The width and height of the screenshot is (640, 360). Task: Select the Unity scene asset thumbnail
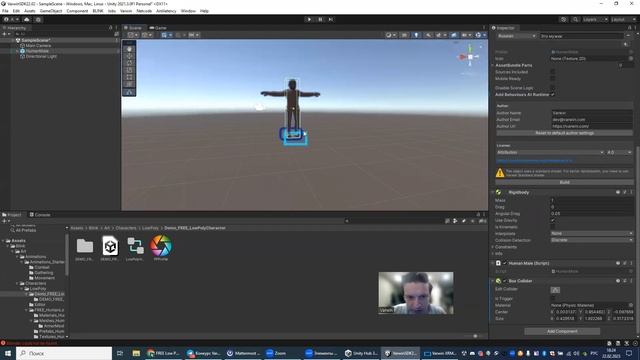(110, 246)
